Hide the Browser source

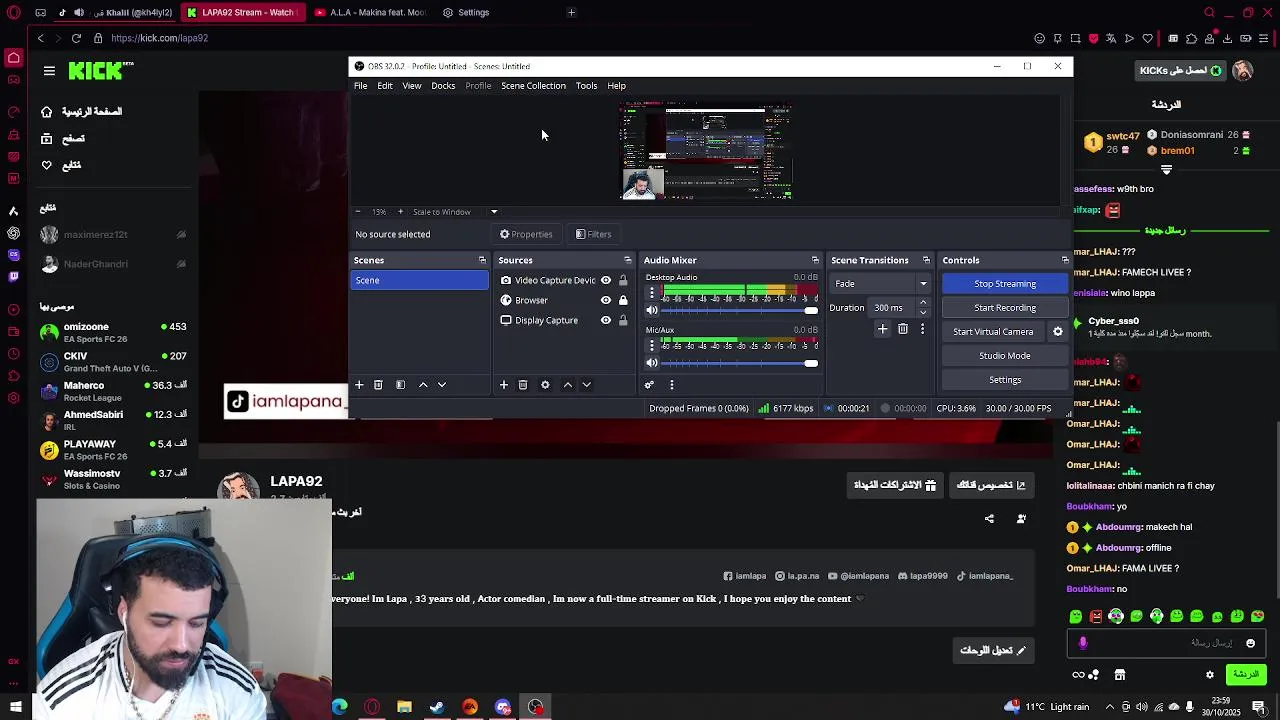[606, 300]
